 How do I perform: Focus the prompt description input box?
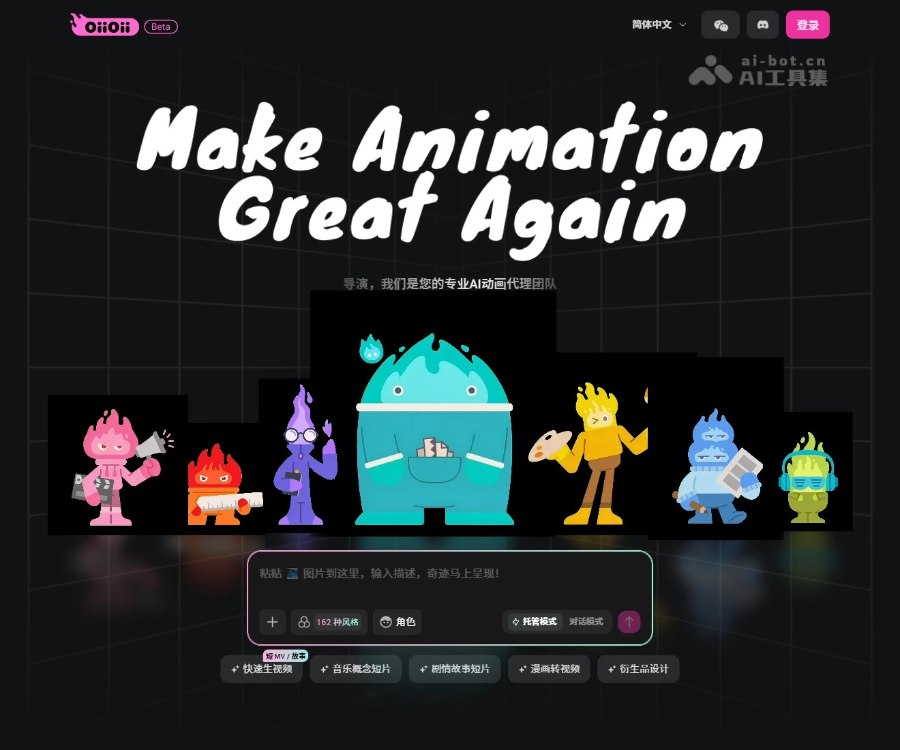450,574
